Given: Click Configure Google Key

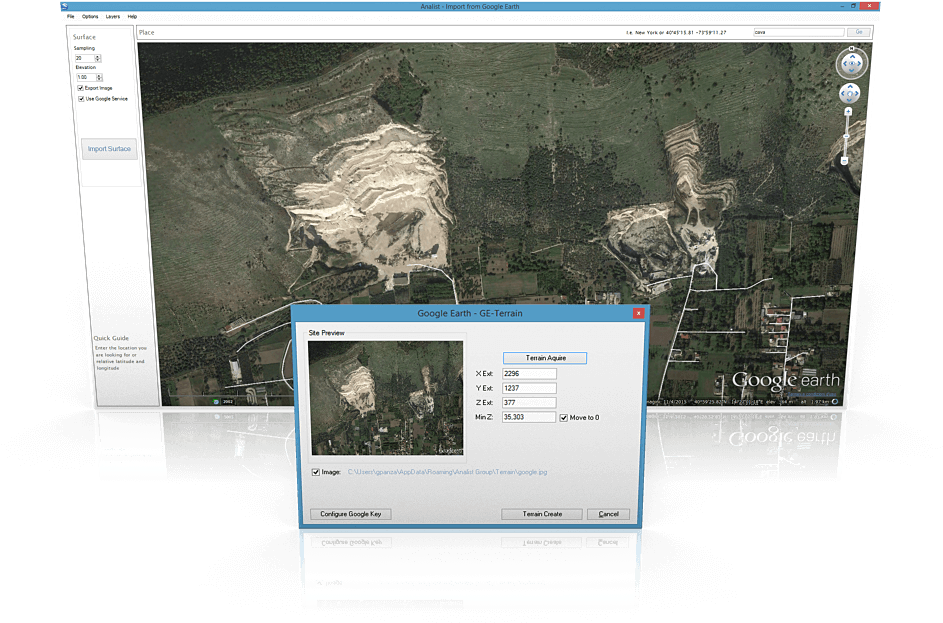Looking at the screenshot, I should click(x=350, y=513).
